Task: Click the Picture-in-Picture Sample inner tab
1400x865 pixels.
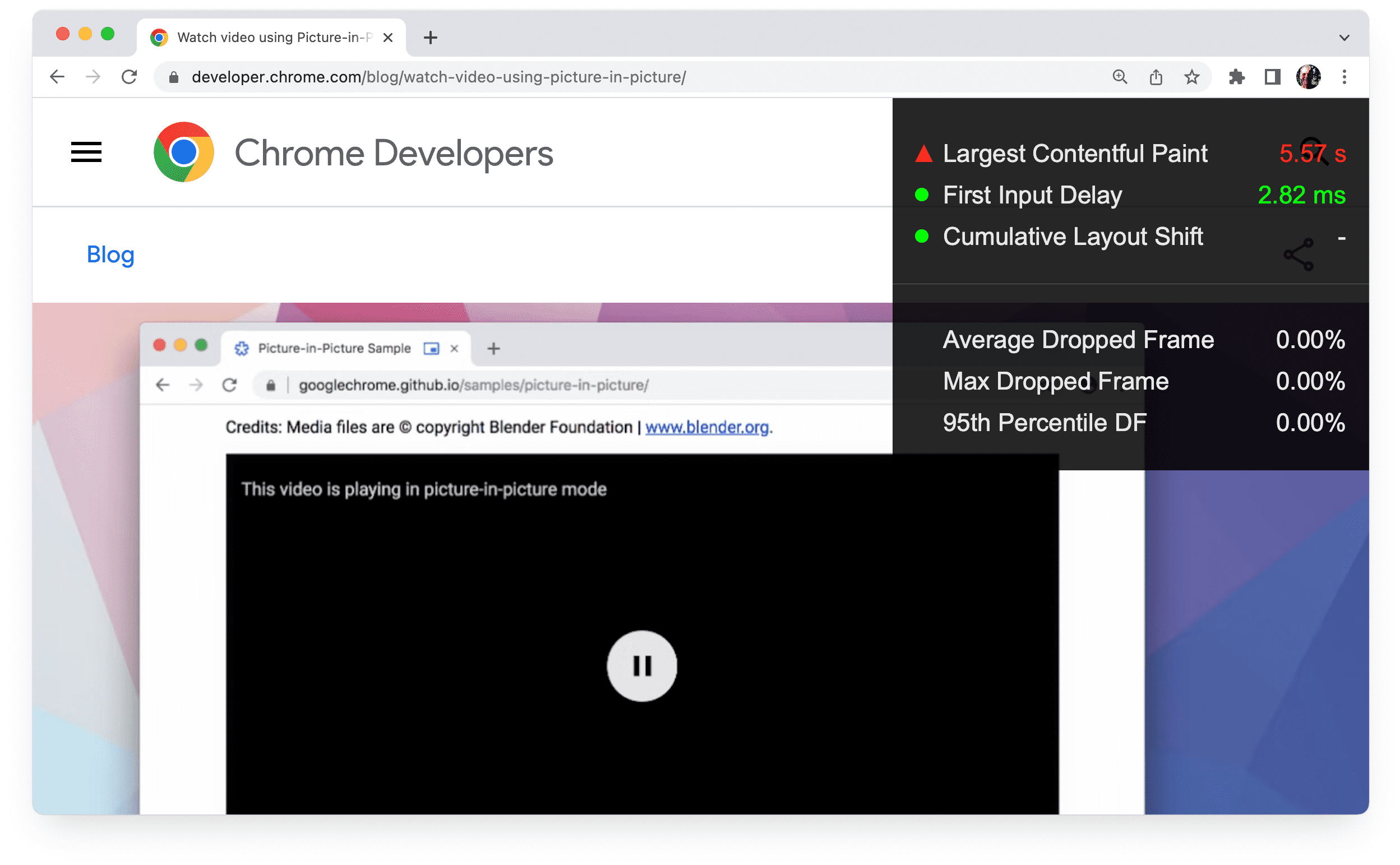Action: click(335, 347)
